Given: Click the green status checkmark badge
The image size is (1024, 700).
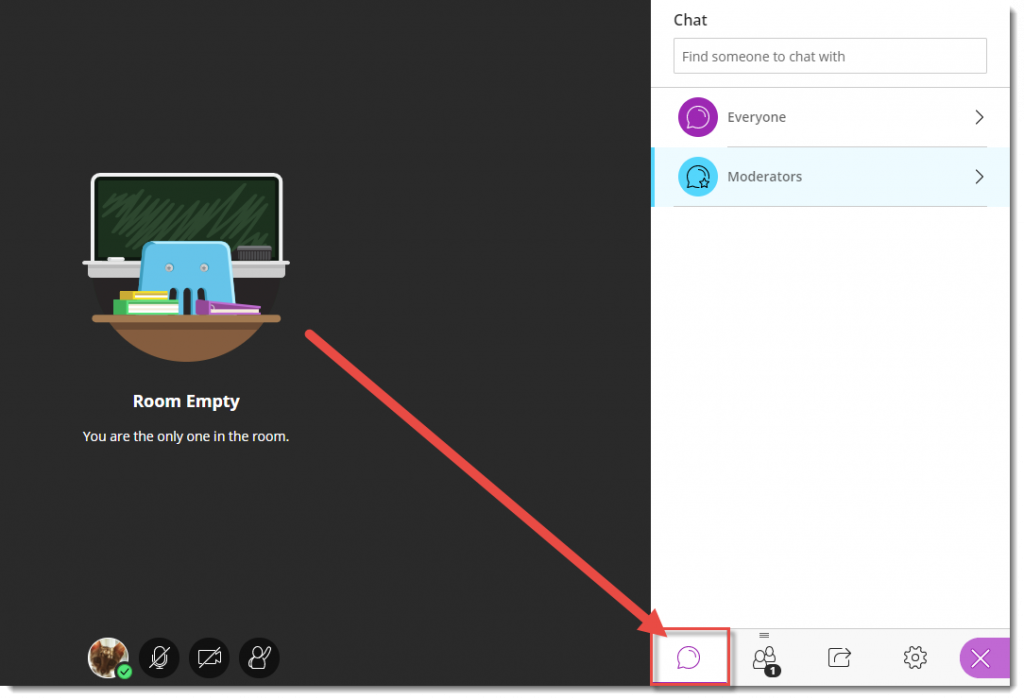Looking at the screenshot, I should coord(124,671).
